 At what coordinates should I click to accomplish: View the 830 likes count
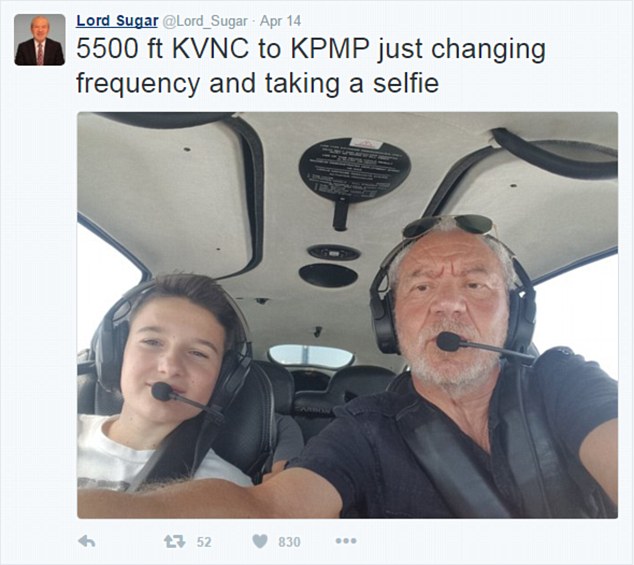coord(289,542)
